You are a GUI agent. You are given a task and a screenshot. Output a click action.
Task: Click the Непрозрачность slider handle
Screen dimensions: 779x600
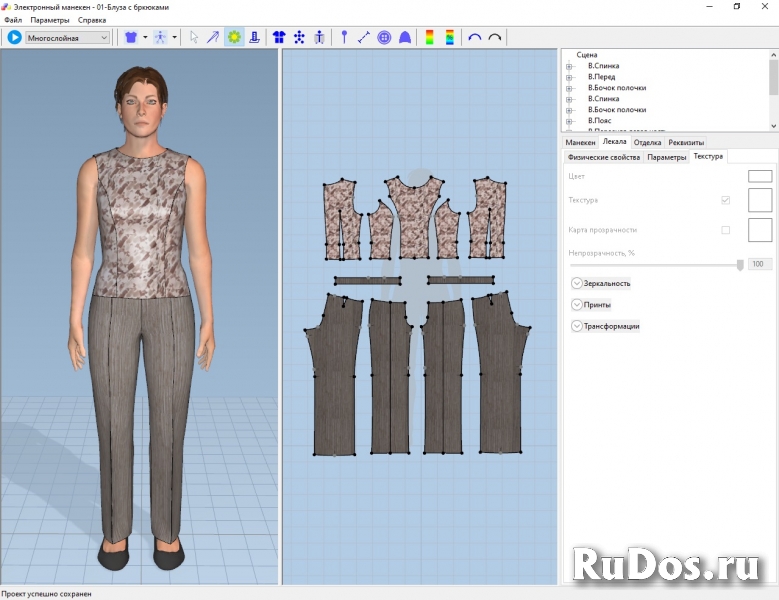click(x=740, y=264)
